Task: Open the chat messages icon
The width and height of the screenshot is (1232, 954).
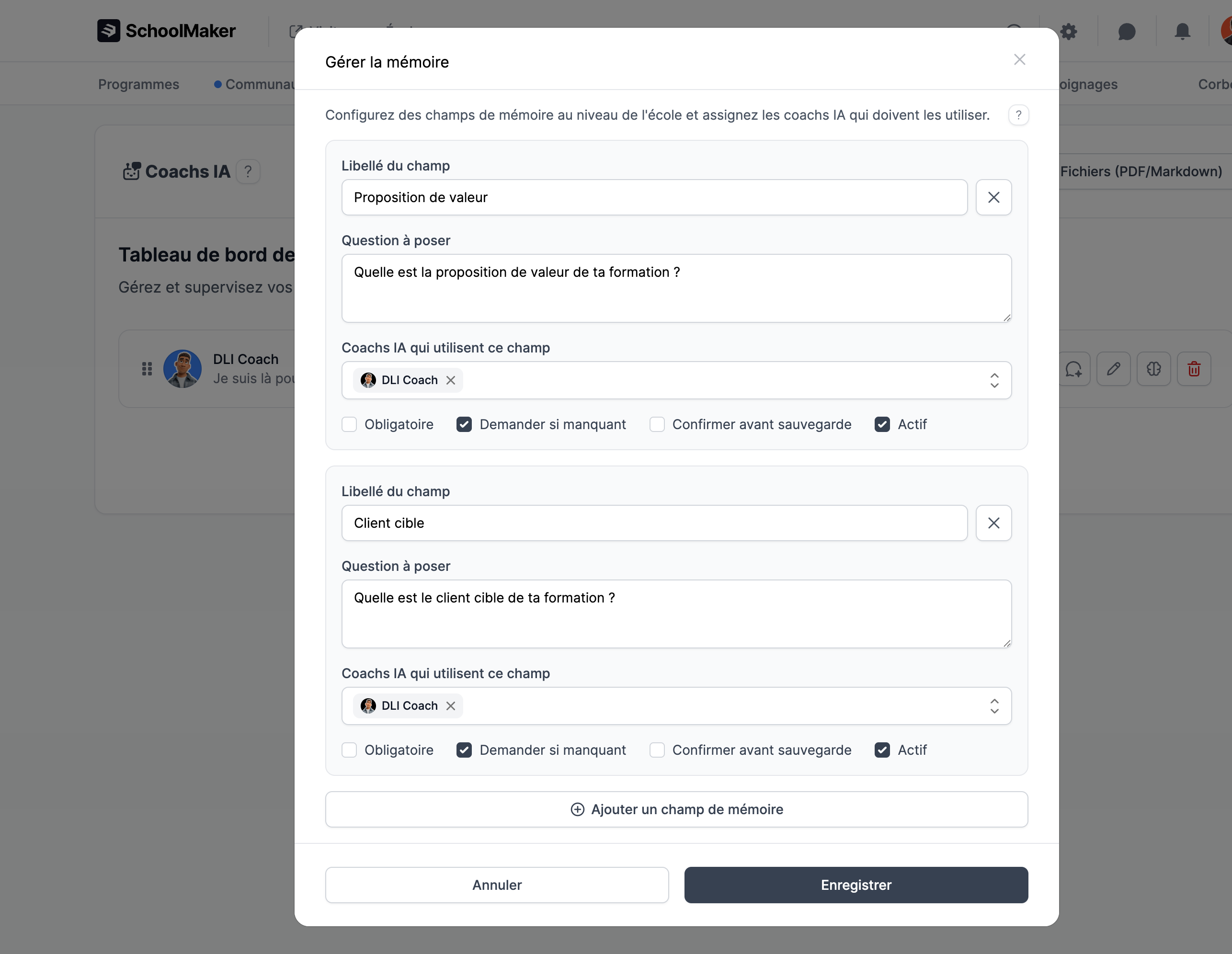Action: (1127, 32)
